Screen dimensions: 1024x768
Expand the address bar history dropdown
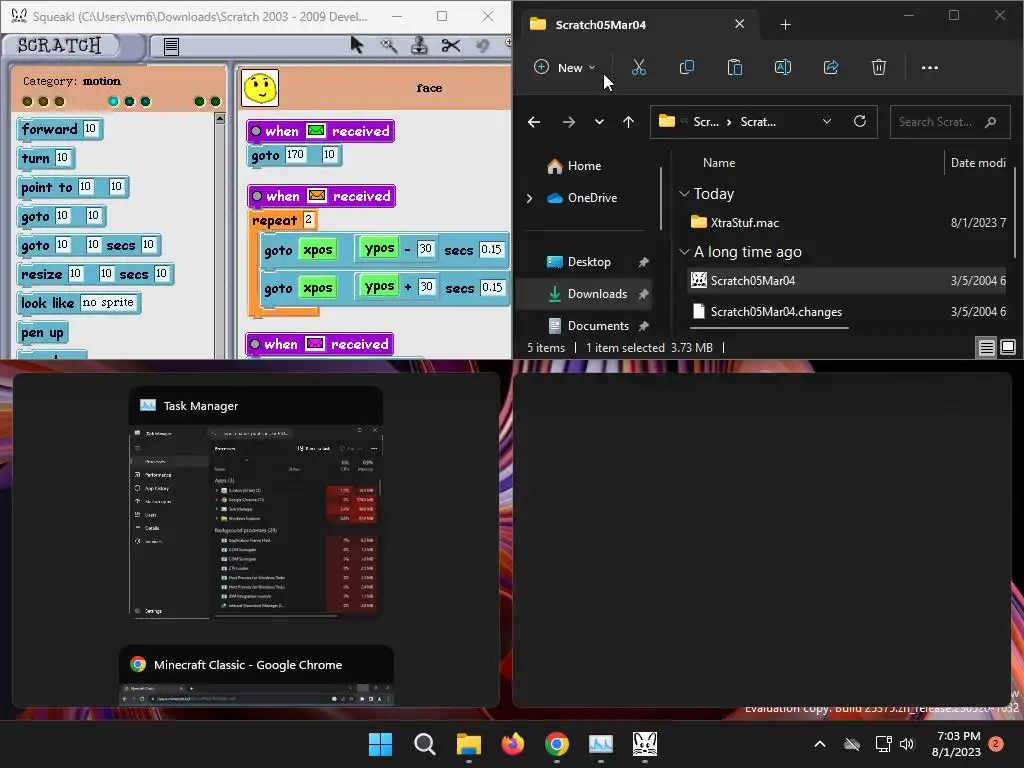click(827, 121)
